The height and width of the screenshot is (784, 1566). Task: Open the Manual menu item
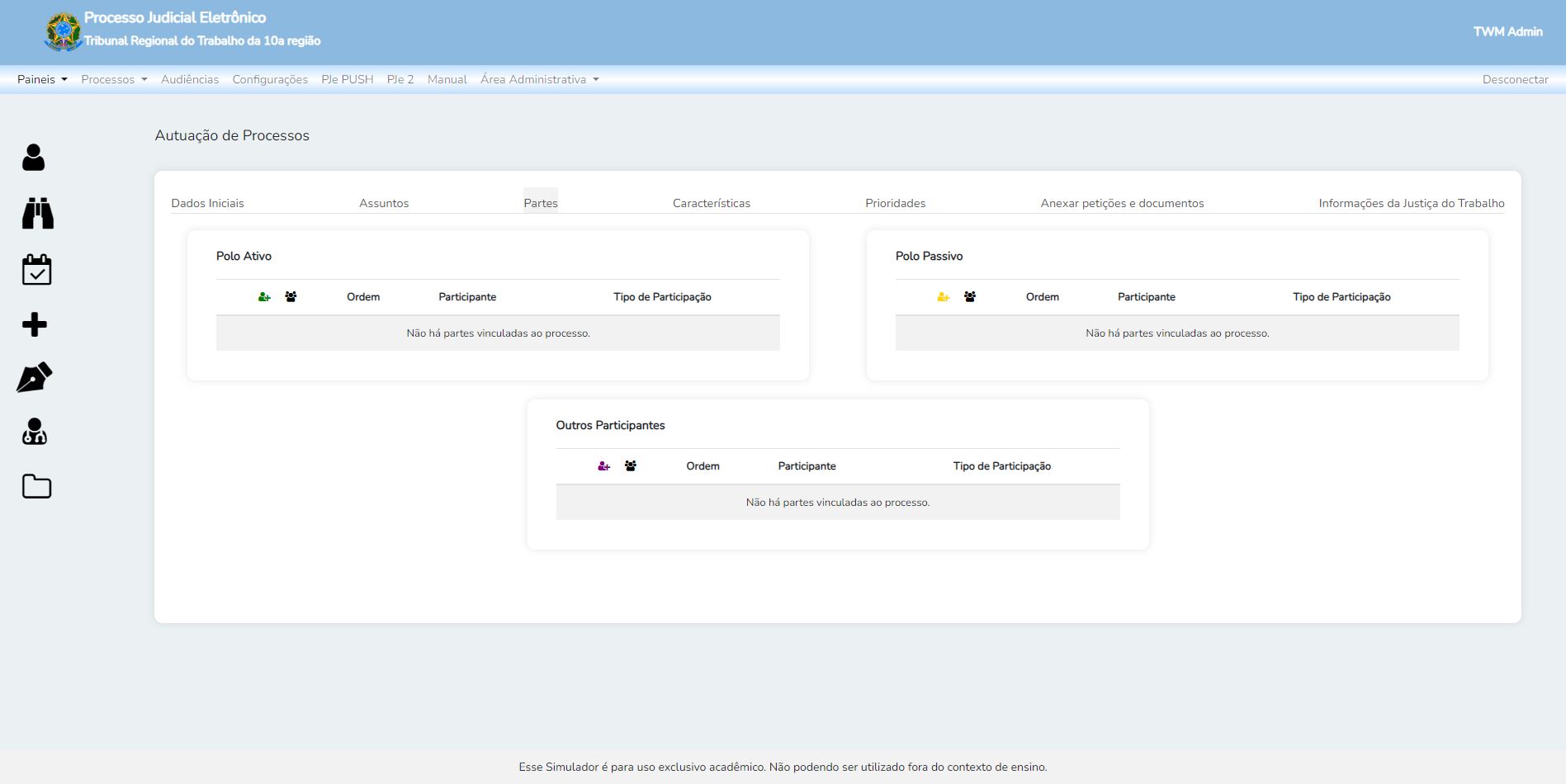click(447, 79)
